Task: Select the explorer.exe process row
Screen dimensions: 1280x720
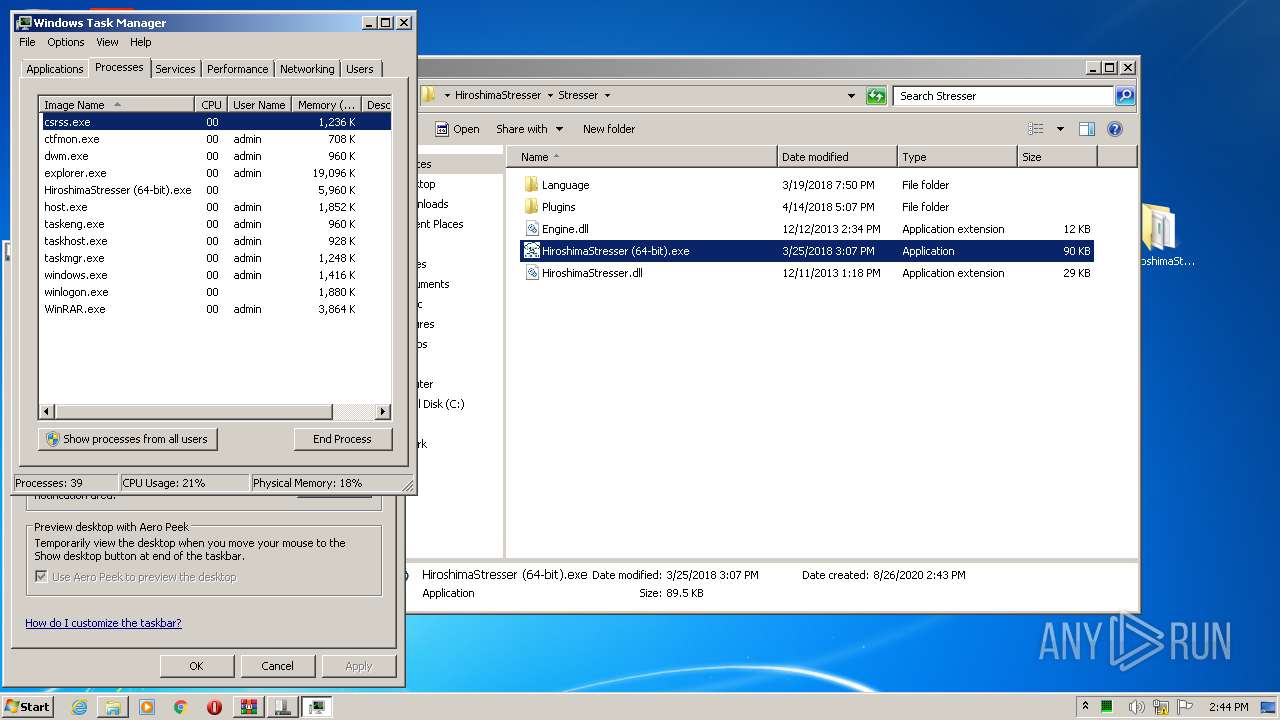Action: (x=215, y=173)
